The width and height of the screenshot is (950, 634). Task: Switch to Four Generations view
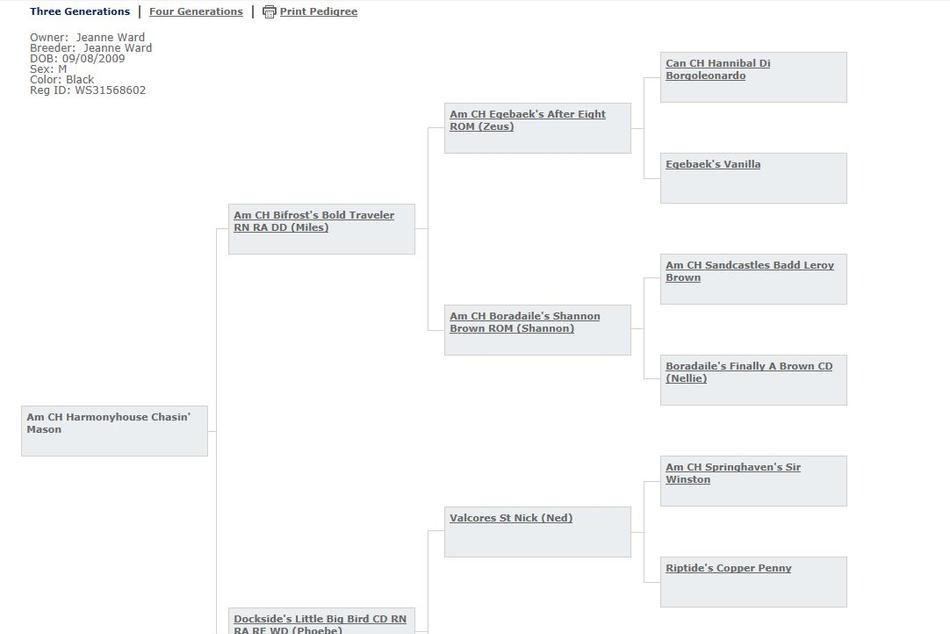(x=196, y=12)
